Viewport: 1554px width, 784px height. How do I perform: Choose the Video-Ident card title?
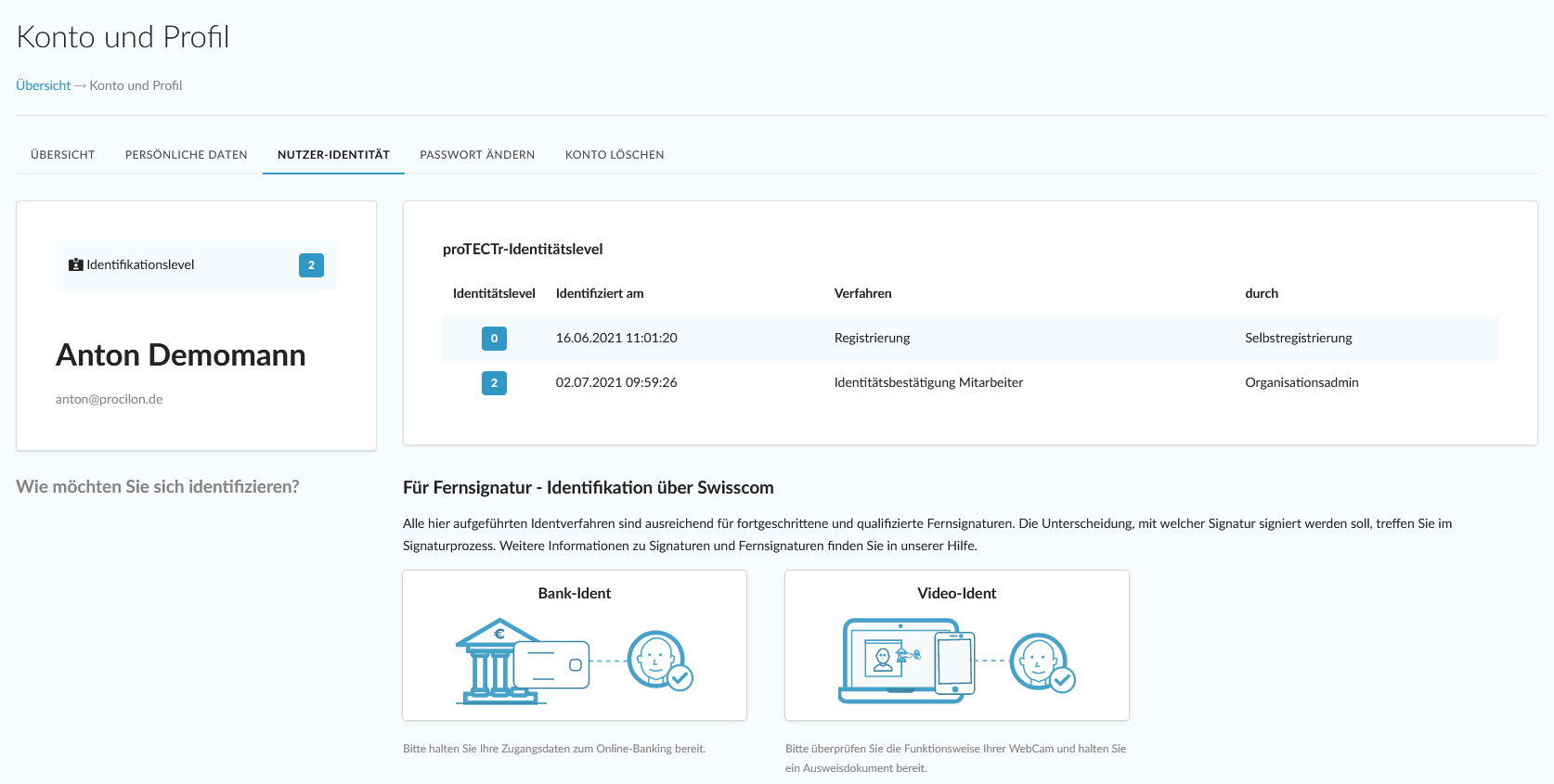(956, 594)
